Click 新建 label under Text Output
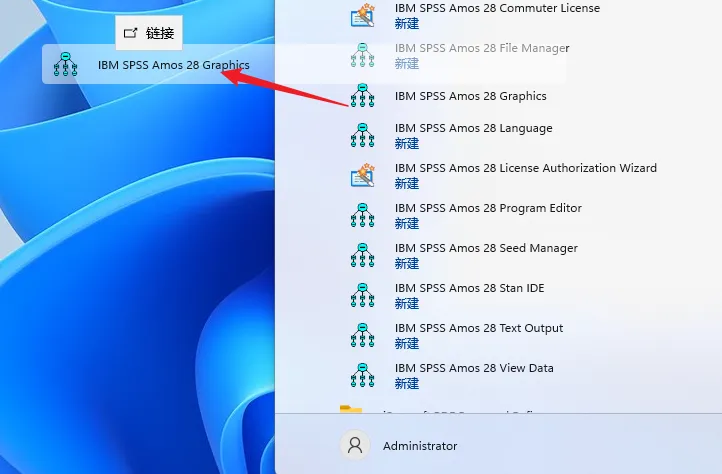The height and width of the screenshot is (474, 722). (407, 344)
